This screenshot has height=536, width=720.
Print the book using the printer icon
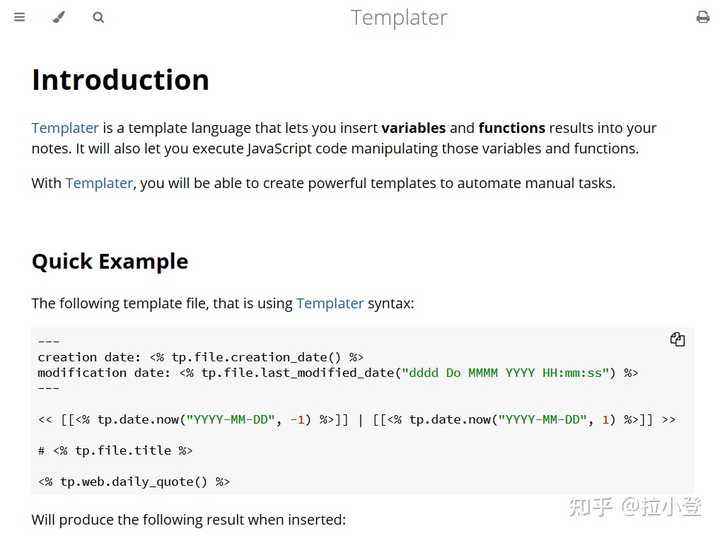tap(702, 17)
